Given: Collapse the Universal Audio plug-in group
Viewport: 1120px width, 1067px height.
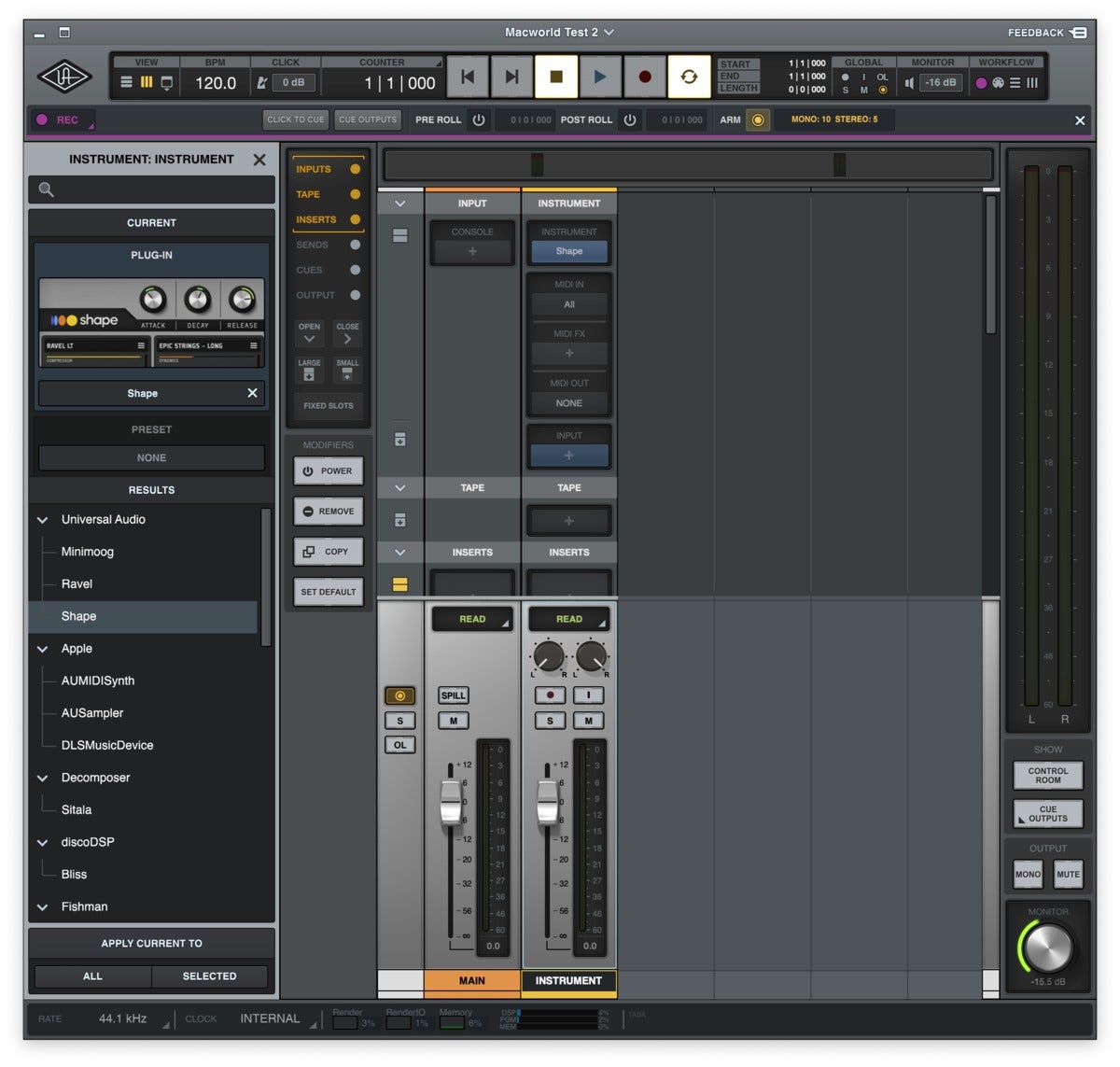Looking at the screenshot, I should (42, 520).
